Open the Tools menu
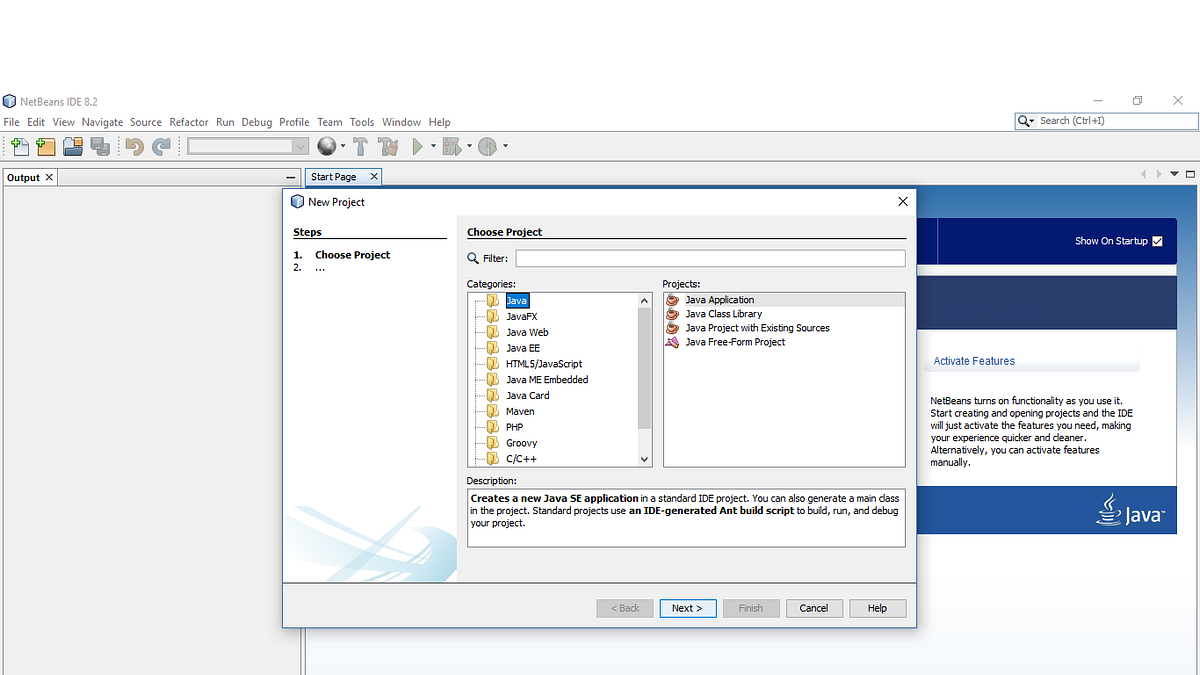 362,122
